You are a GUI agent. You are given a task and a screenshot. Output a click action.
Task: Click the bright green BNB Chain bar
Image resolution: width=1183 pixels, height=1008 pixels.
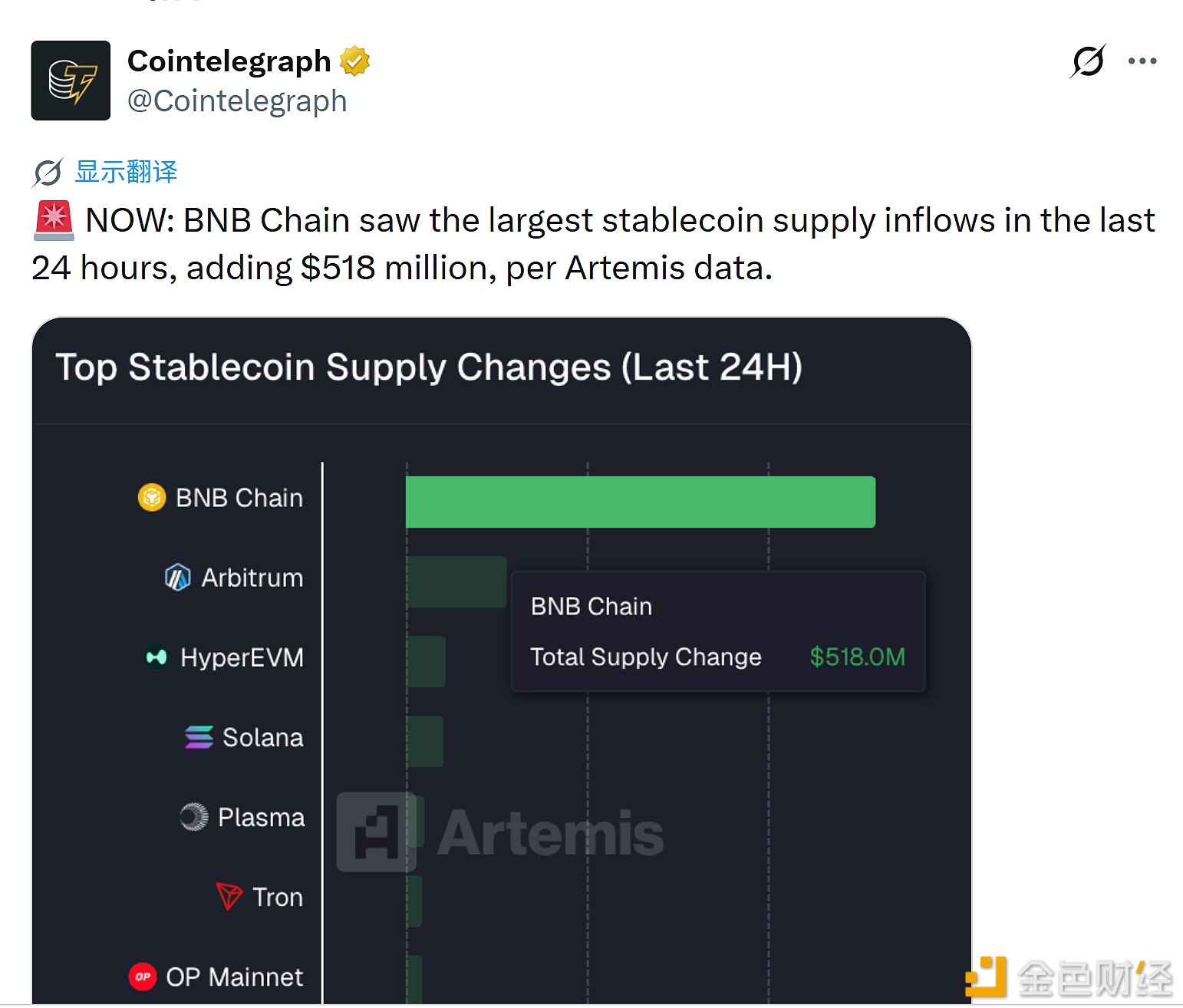(640, 502)
